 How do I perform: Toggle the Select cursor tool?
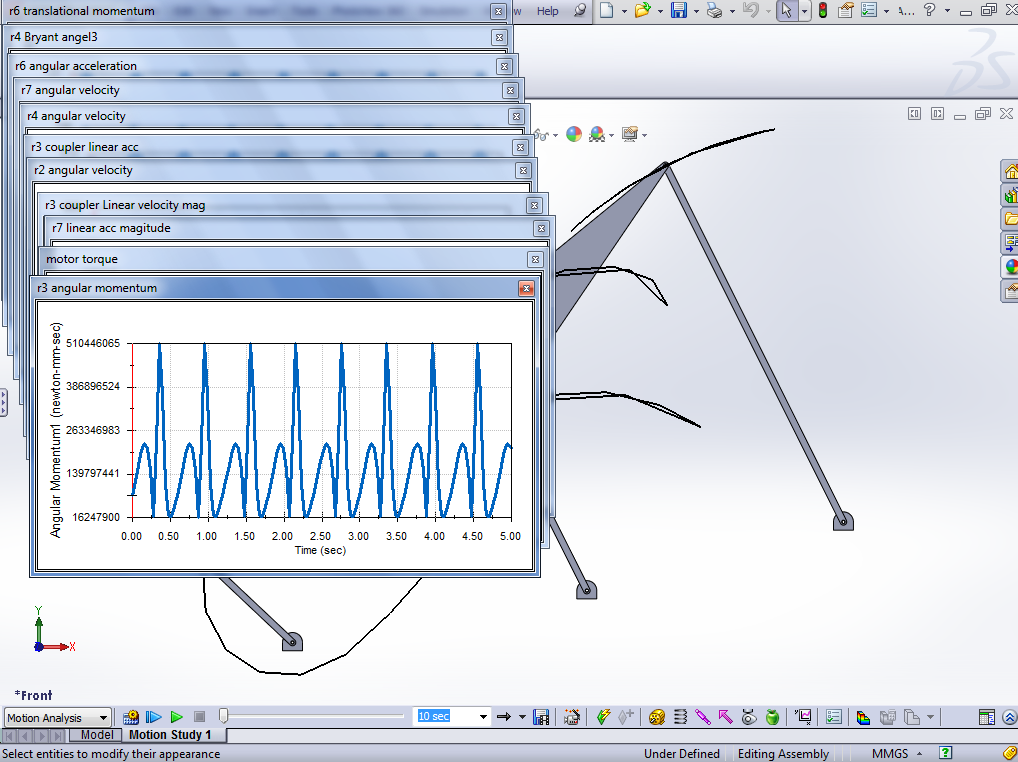(x=787, y=10)
